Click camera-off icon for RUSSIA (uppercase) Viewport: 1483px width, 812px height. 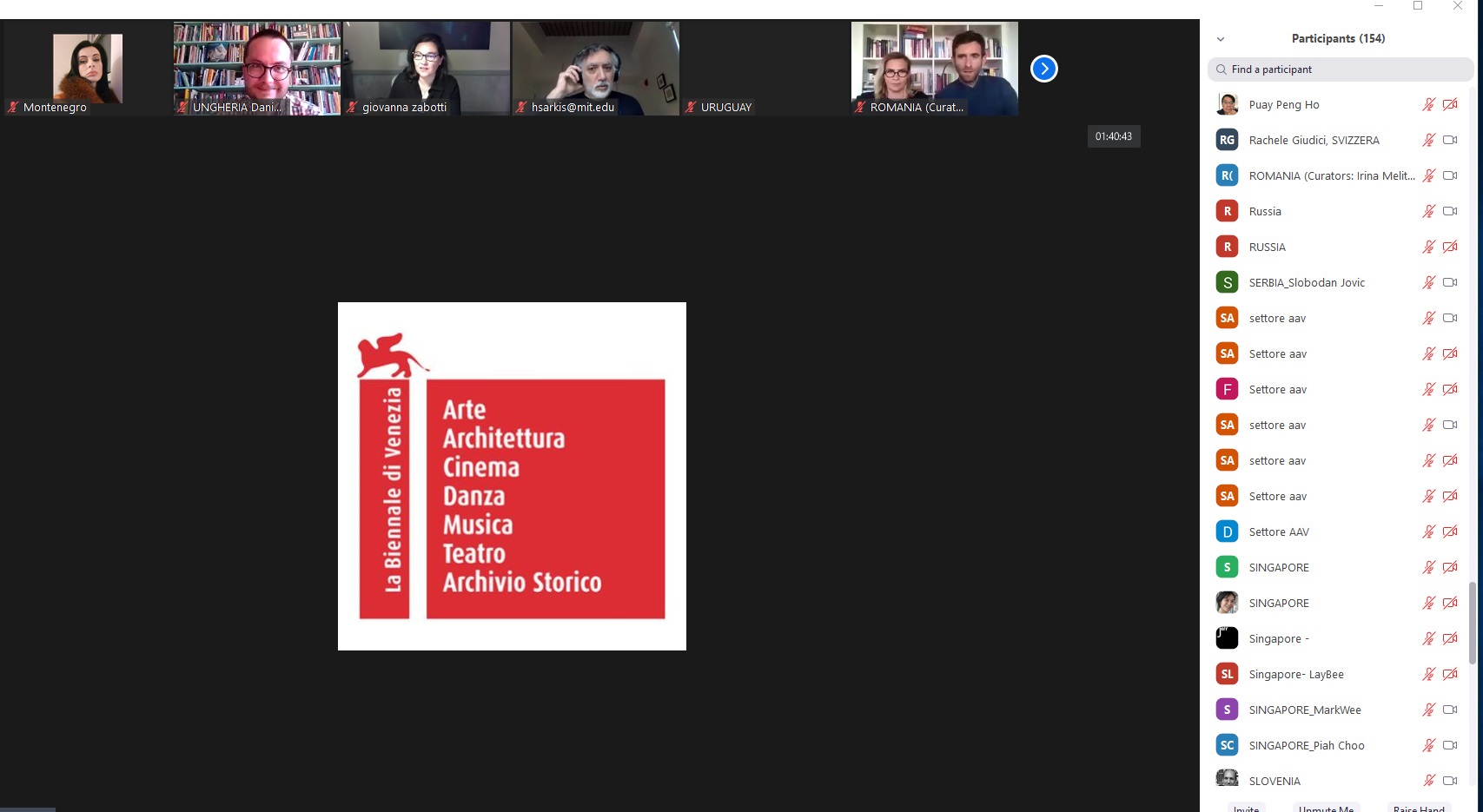(x=1450, y=247)
